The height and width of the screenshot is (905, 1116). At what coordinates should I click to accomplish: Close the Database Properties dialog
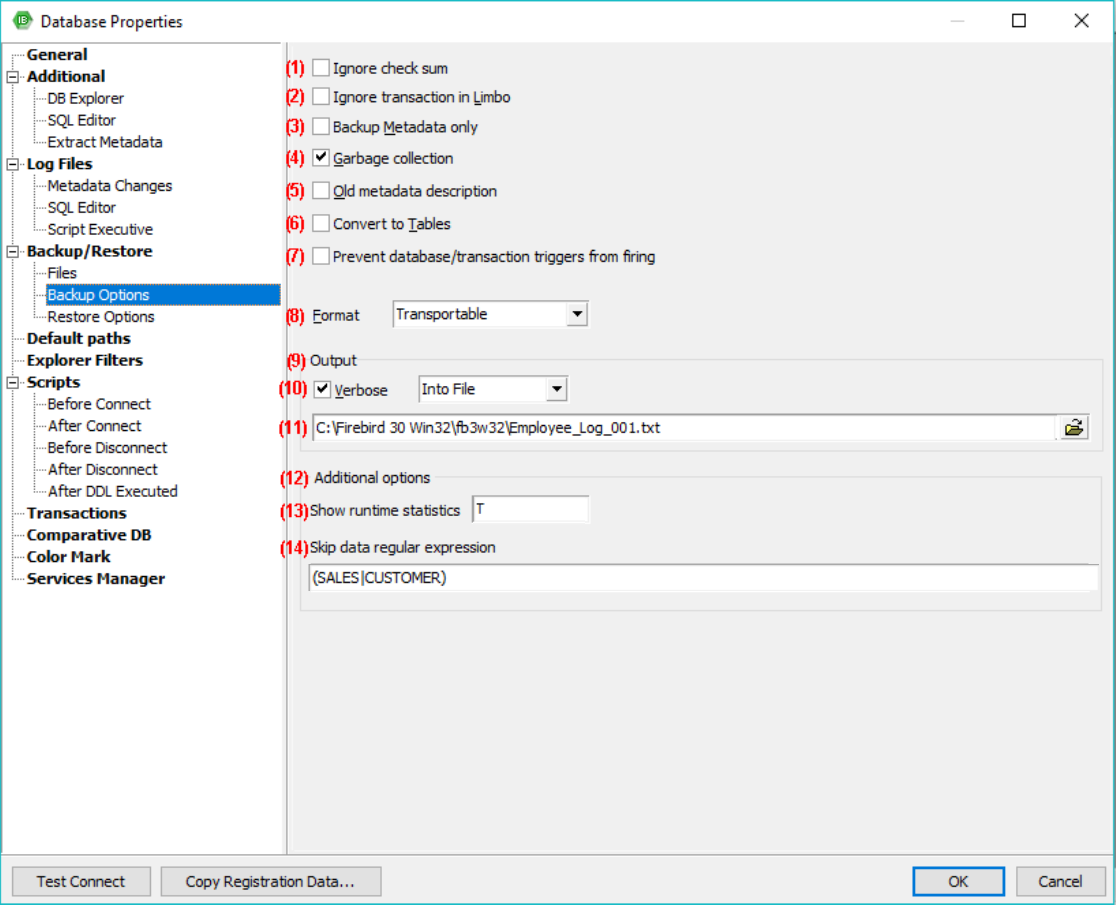(x=1081, y=21)
